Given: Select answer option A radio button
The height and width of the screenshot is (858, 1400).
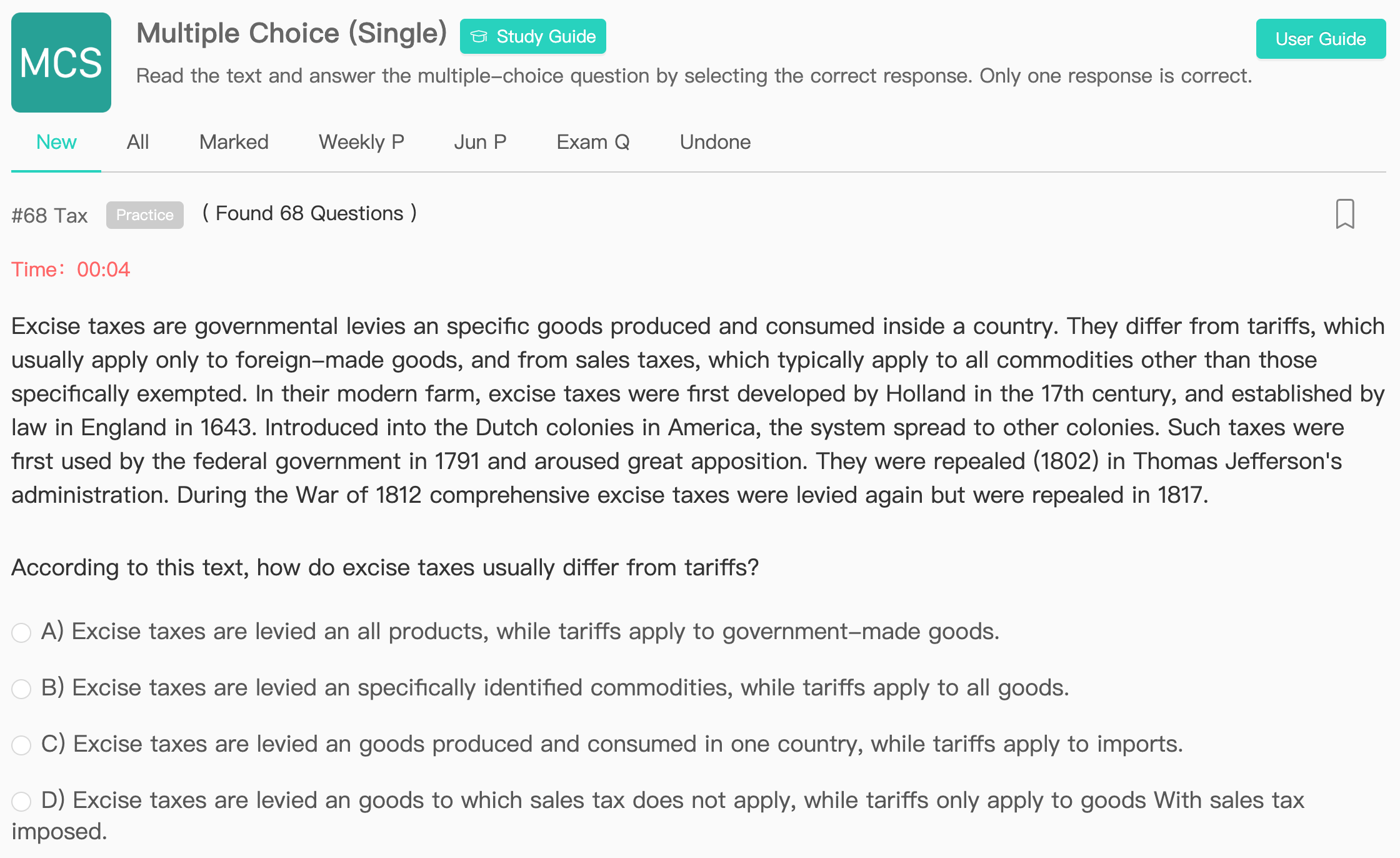Looking at the screenshot, I should tap(21, 632).
